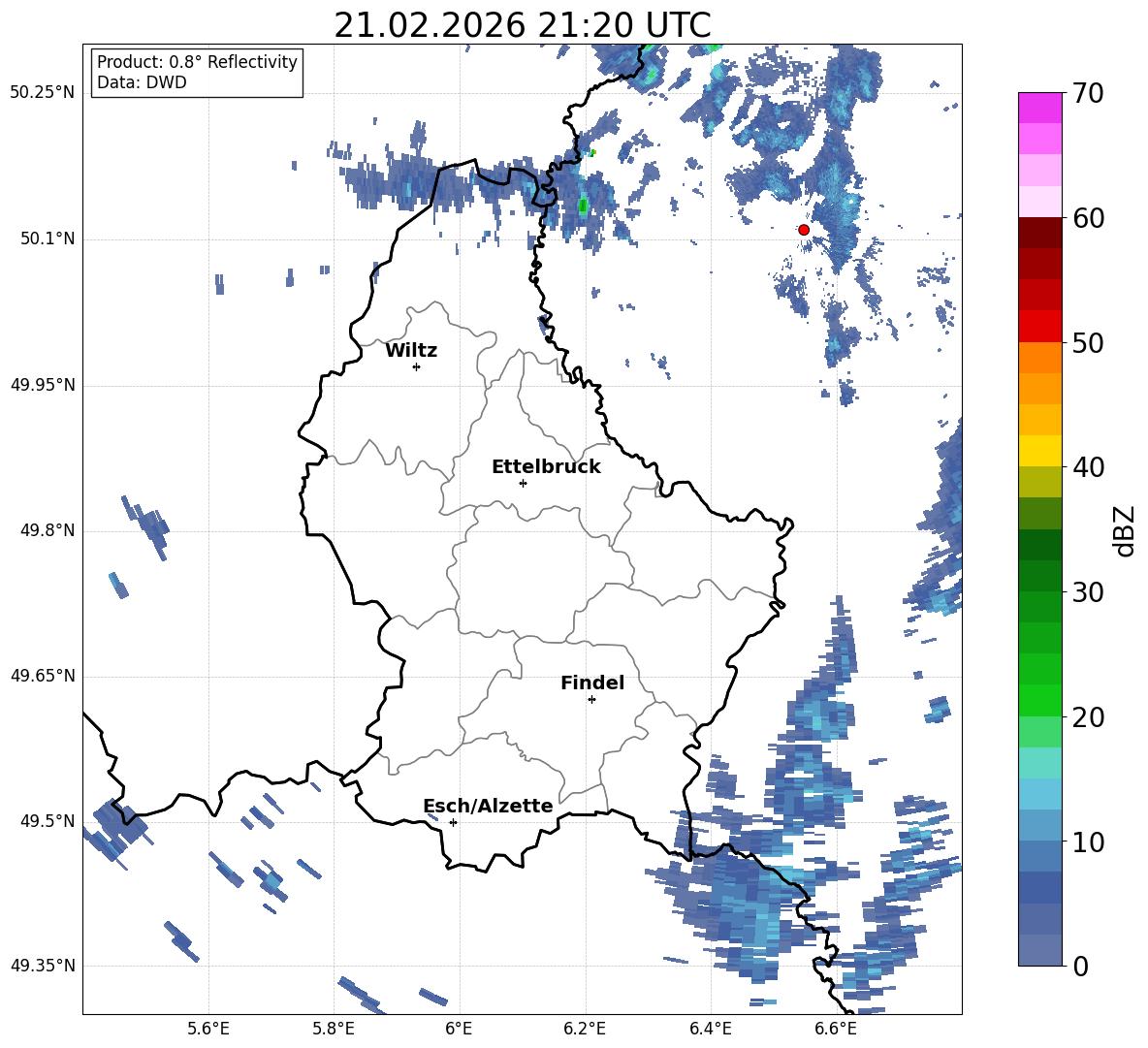Screen dimensions: 1148x1048
Task: Click the 10 tick label on colorbar
Action: (1088, 842)
